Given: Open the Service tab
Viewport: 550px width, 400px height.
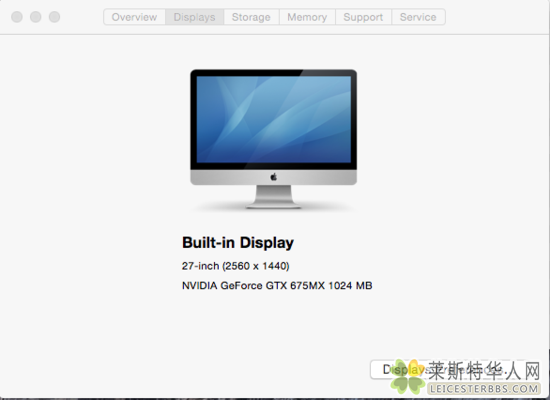Looking at the screenshot, I should coord(418,17).
